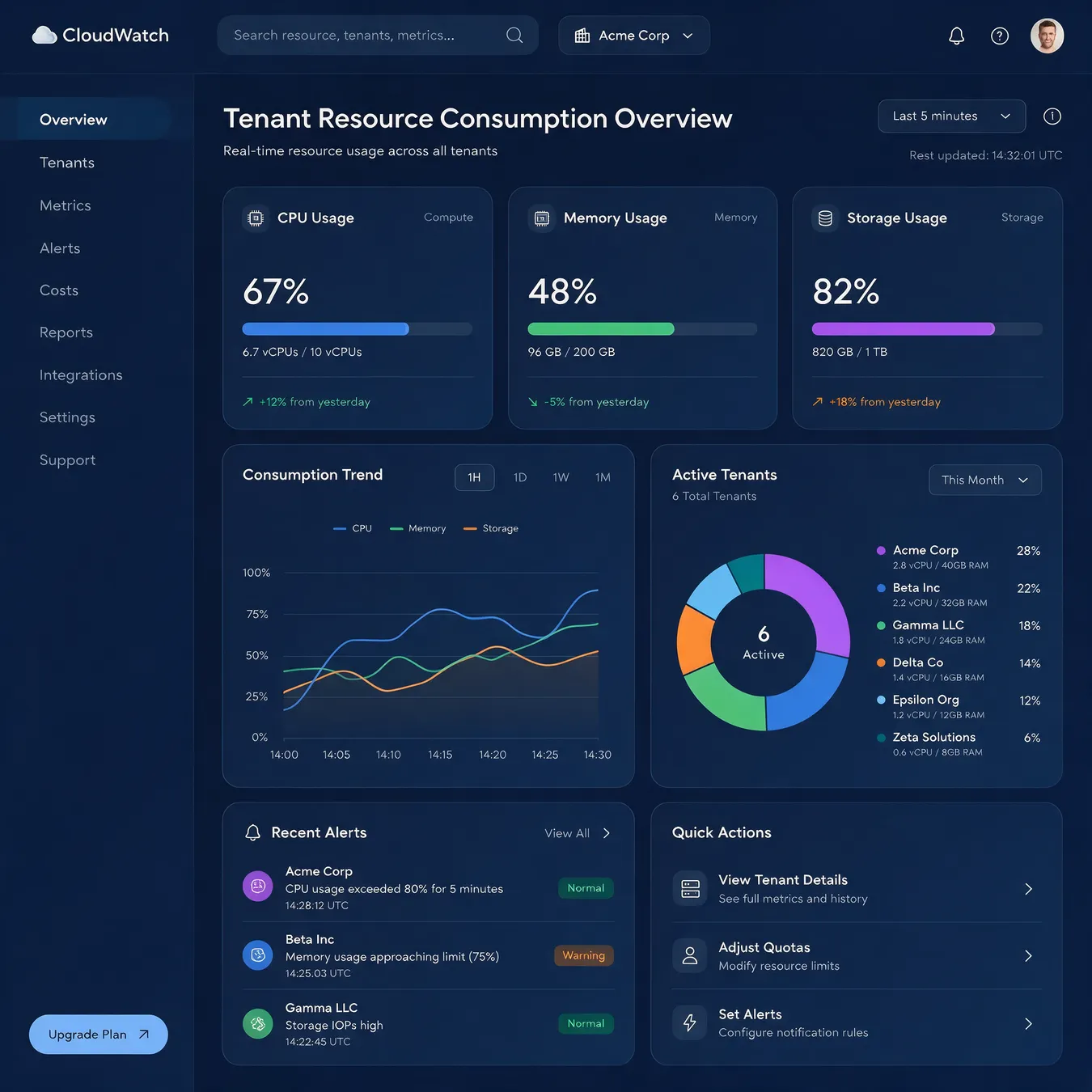
Task: Click the Storage trend up-arrow icon
Action: pyautogui.click(x=818, y=402)
